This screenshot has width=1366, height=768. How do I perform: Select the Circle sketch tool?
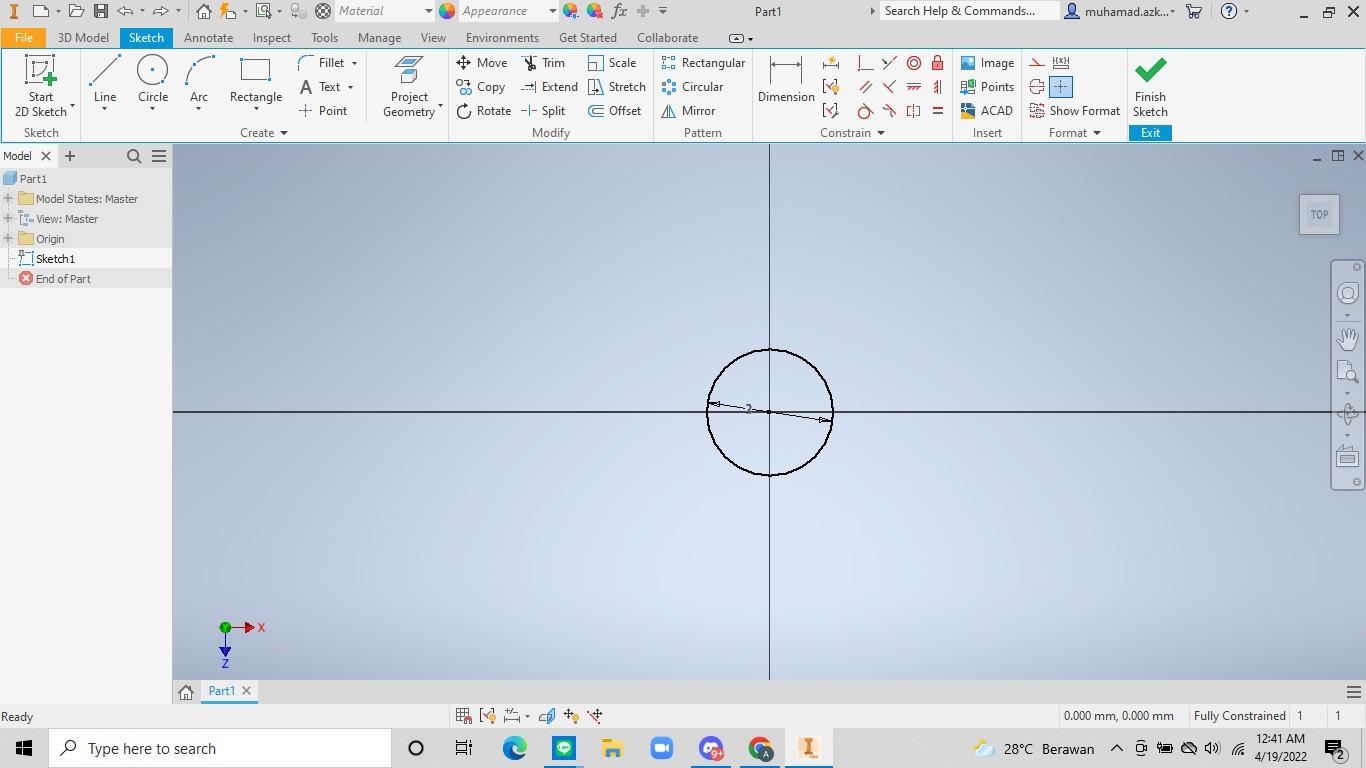(152, 80)
